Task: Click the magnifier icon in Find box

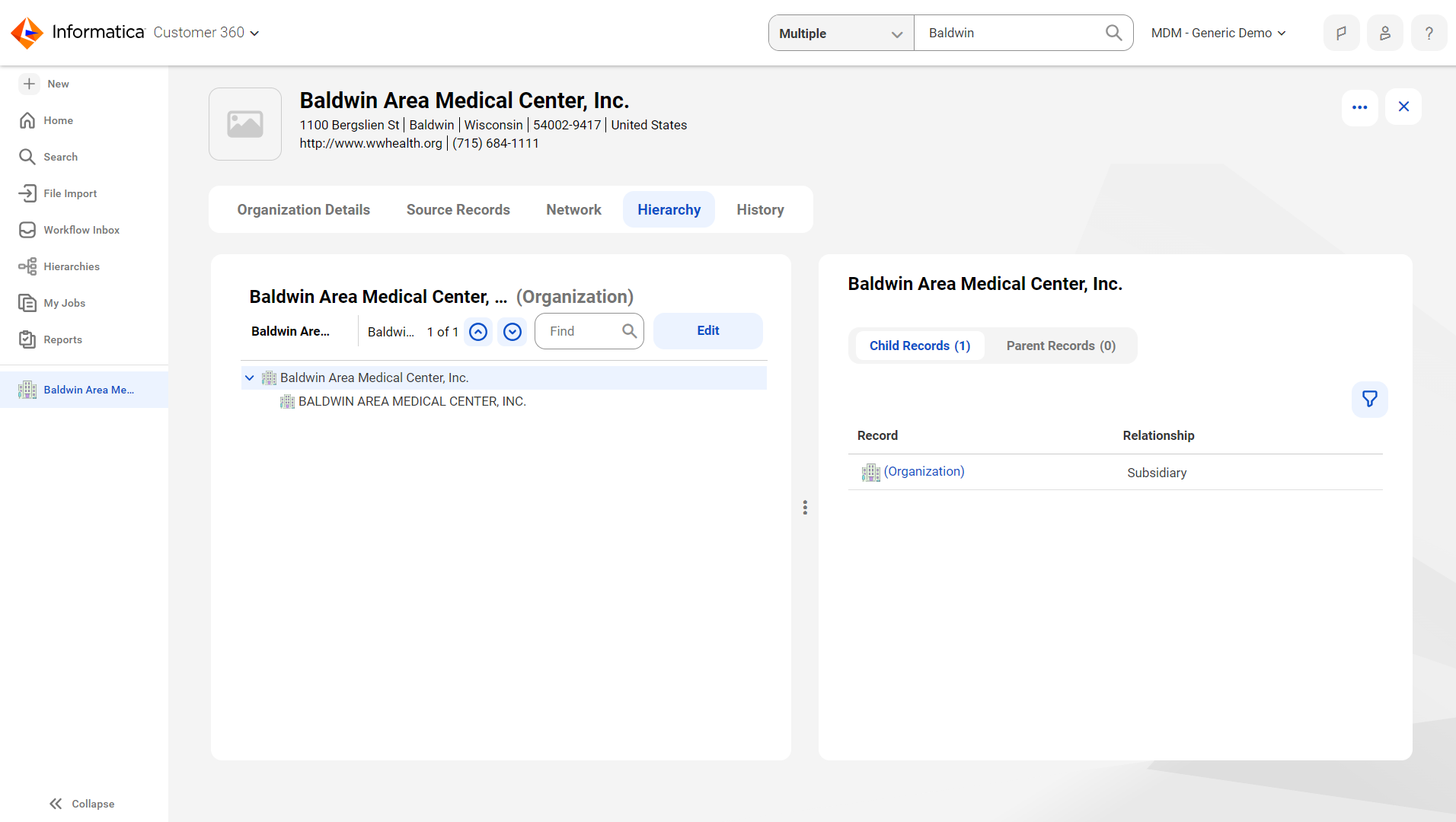Action: [629, 331]
